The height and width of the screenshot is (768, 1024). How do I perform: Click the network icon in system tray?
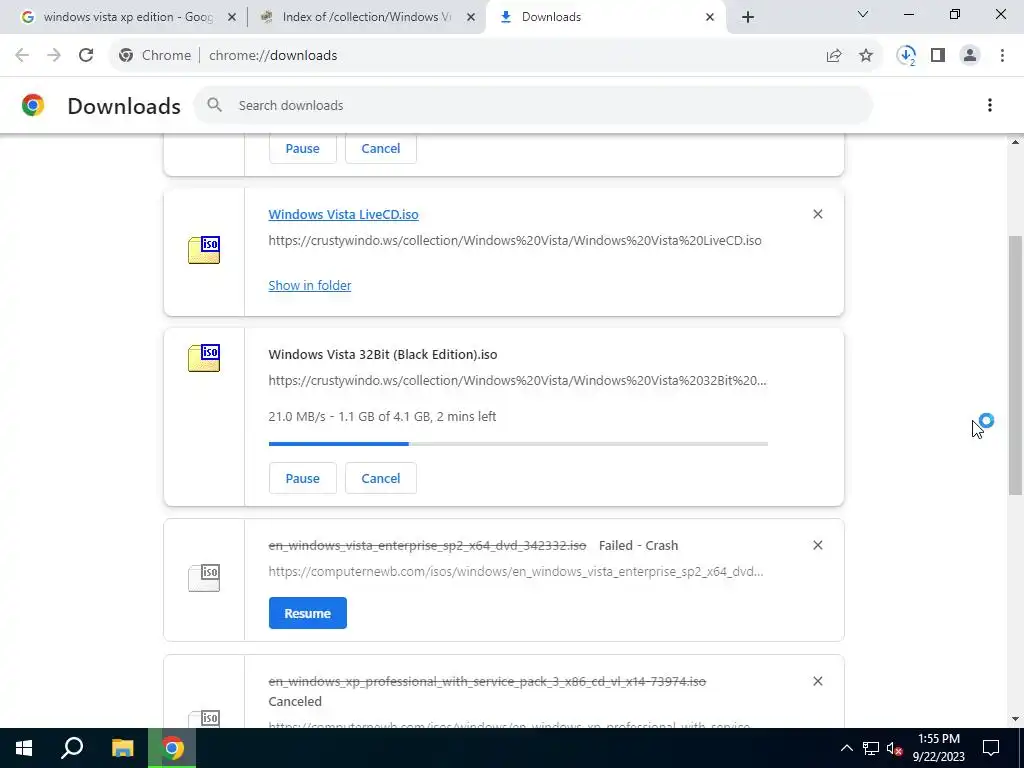[x=871, y=748]
